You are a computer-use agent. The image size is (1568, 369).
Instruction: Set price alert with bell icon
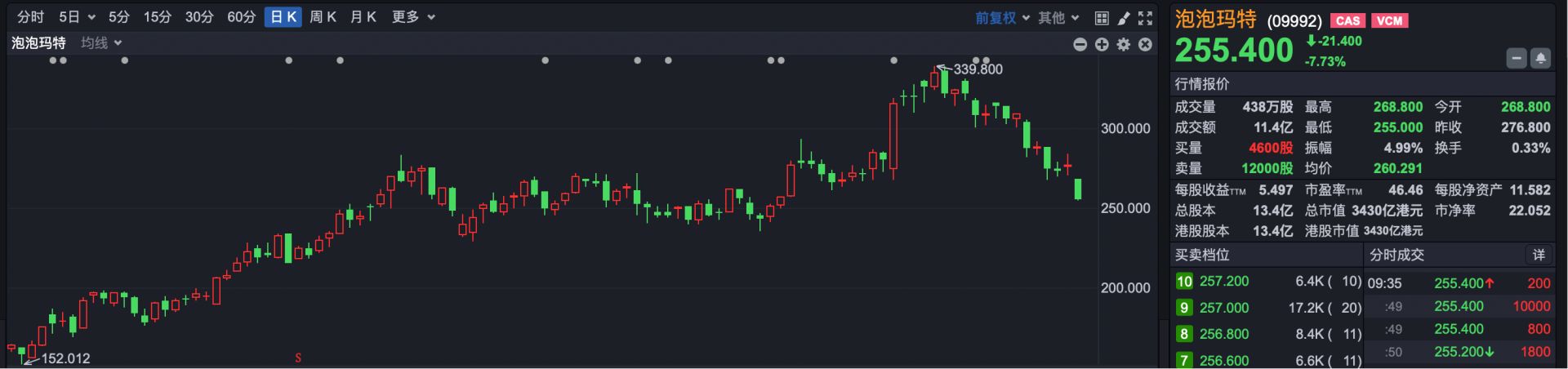[1540, 58]
